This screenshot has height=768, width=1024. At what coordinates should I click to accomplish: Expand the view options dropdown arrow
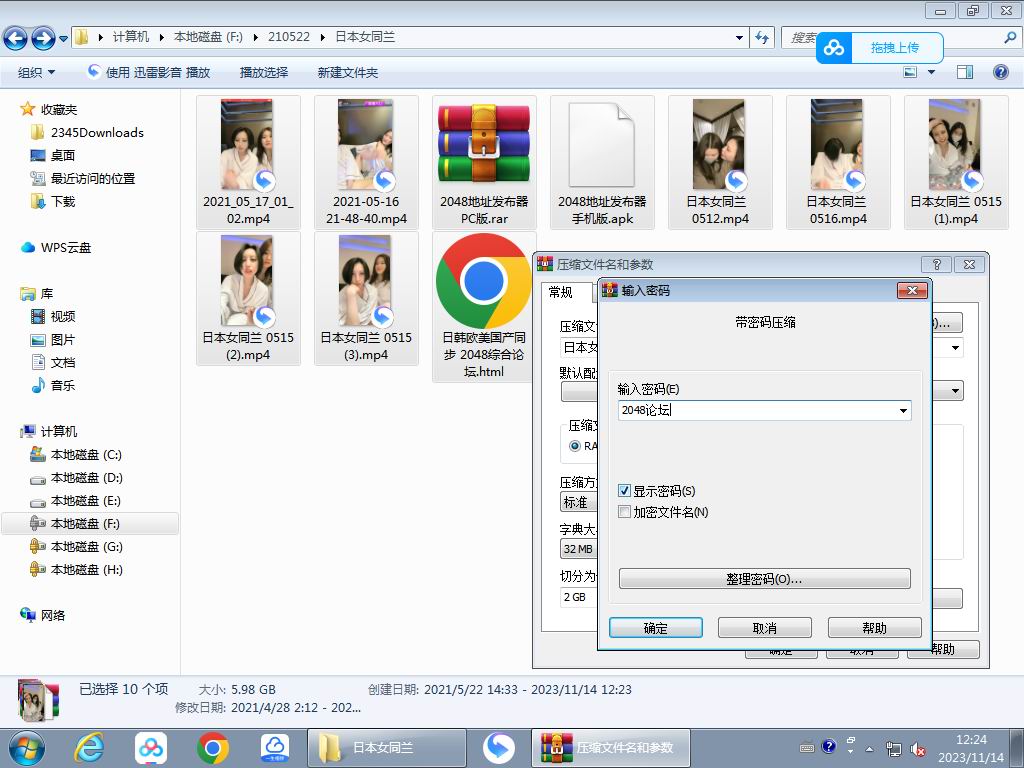point(932,72)
